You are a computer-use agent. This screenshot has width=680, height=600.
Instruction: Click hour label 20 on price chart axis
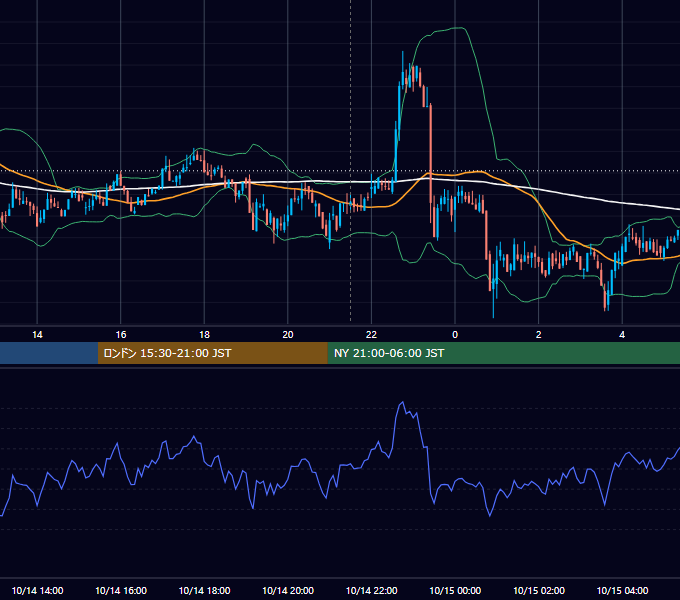(288, 335)
